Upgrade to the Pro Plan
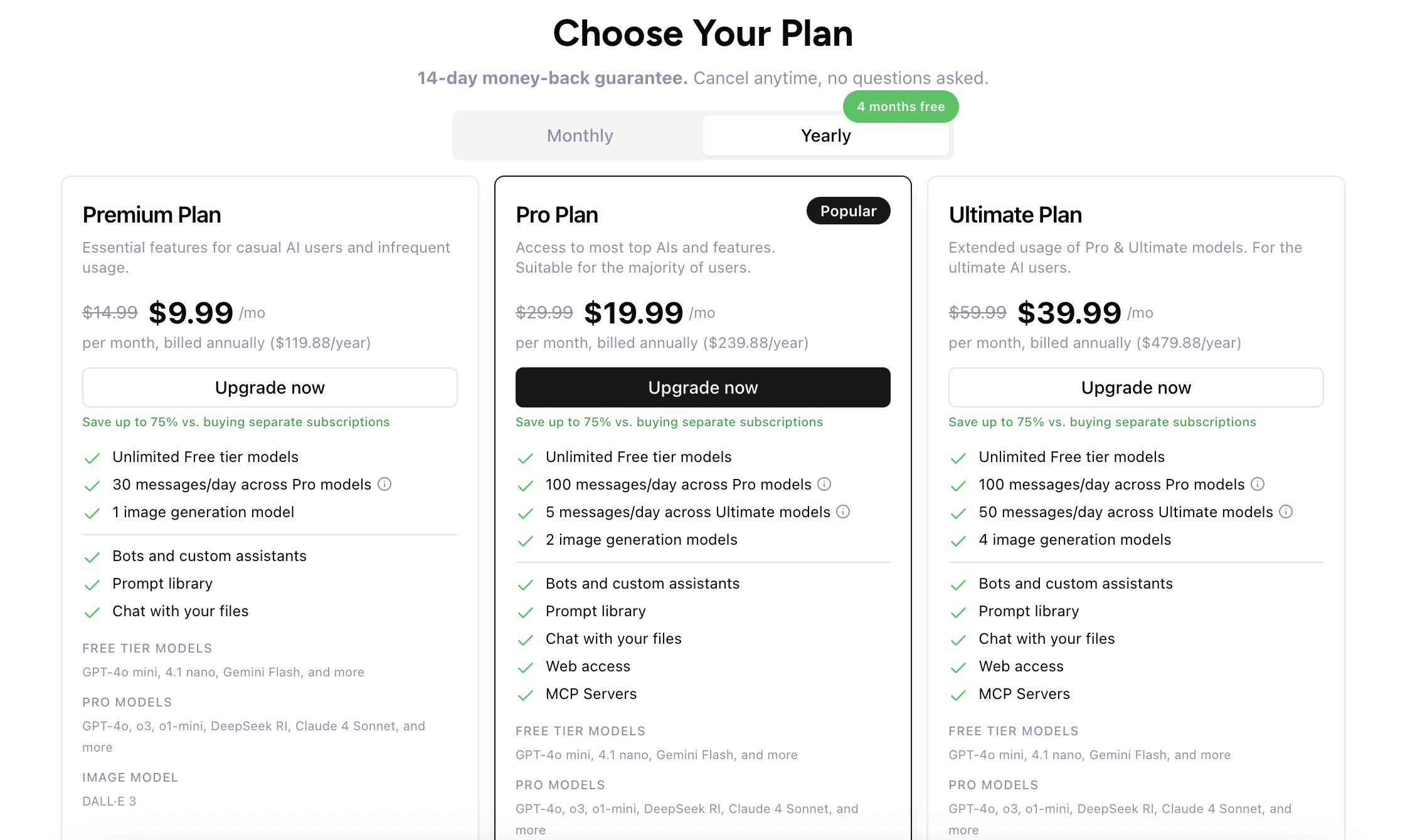This screenshot has width=1410, height=840. pos(702,387)
